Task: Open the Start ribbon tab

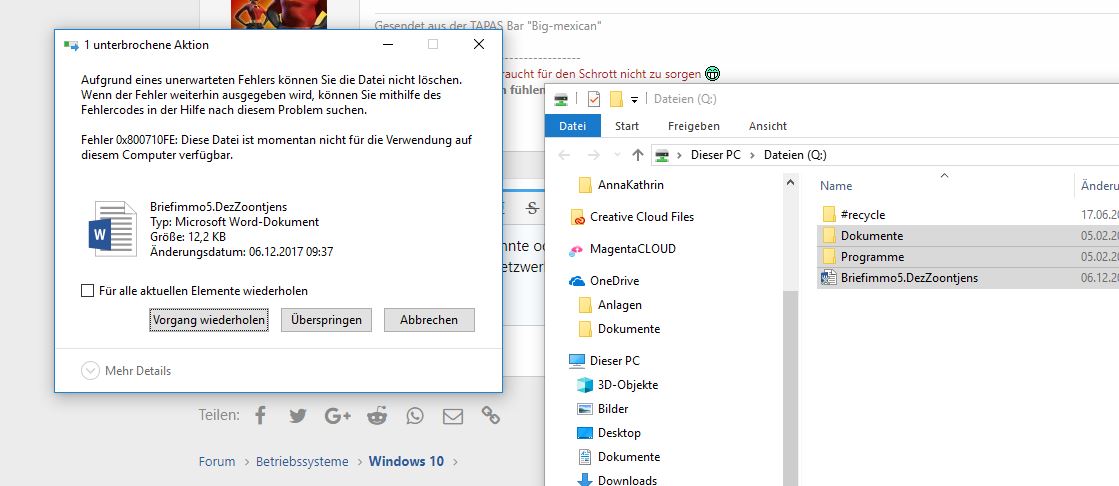Action: click(627, 126)
